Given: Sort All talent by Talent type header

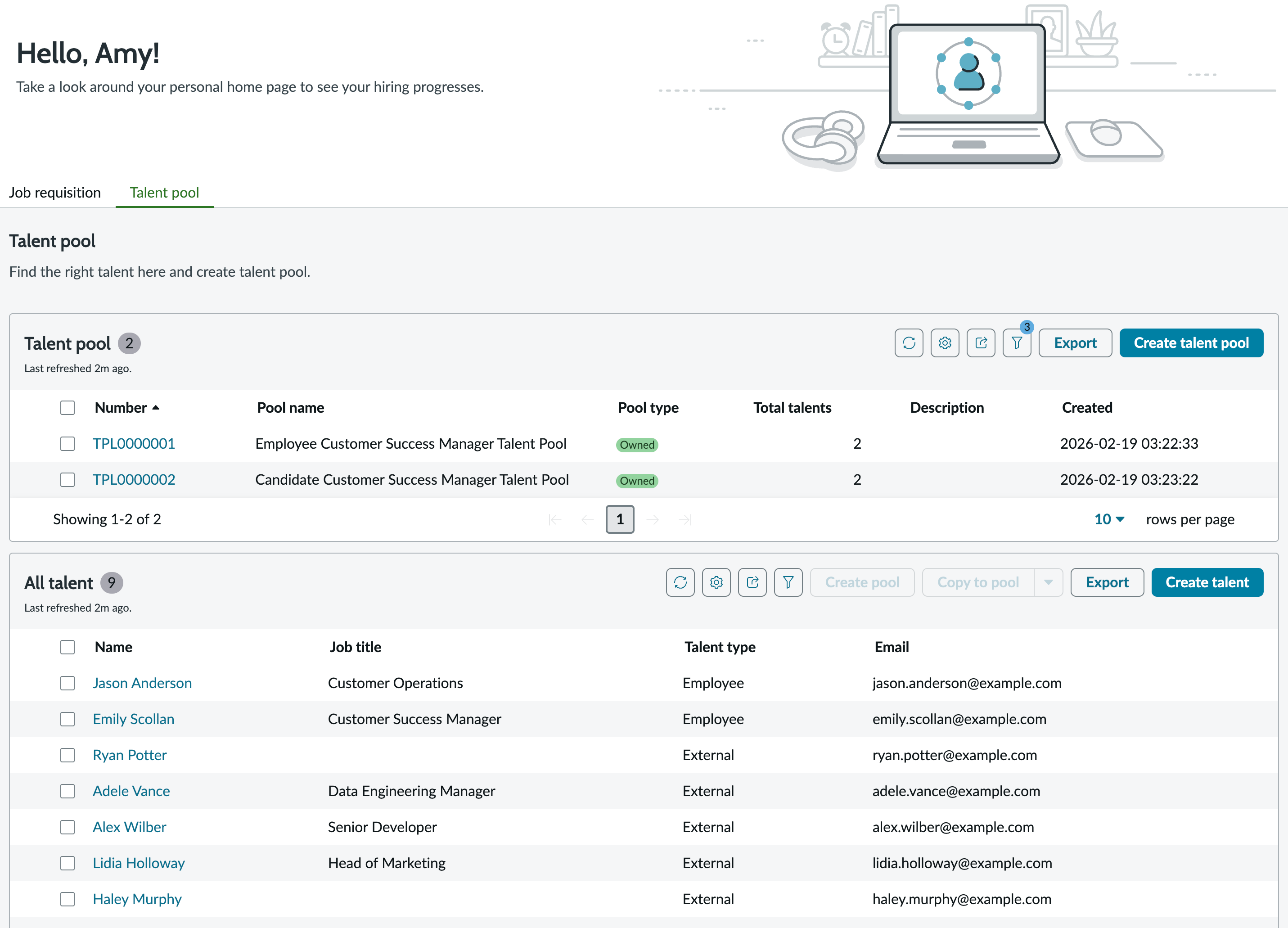Looking at the screenshot, I should tap(720, 647).
